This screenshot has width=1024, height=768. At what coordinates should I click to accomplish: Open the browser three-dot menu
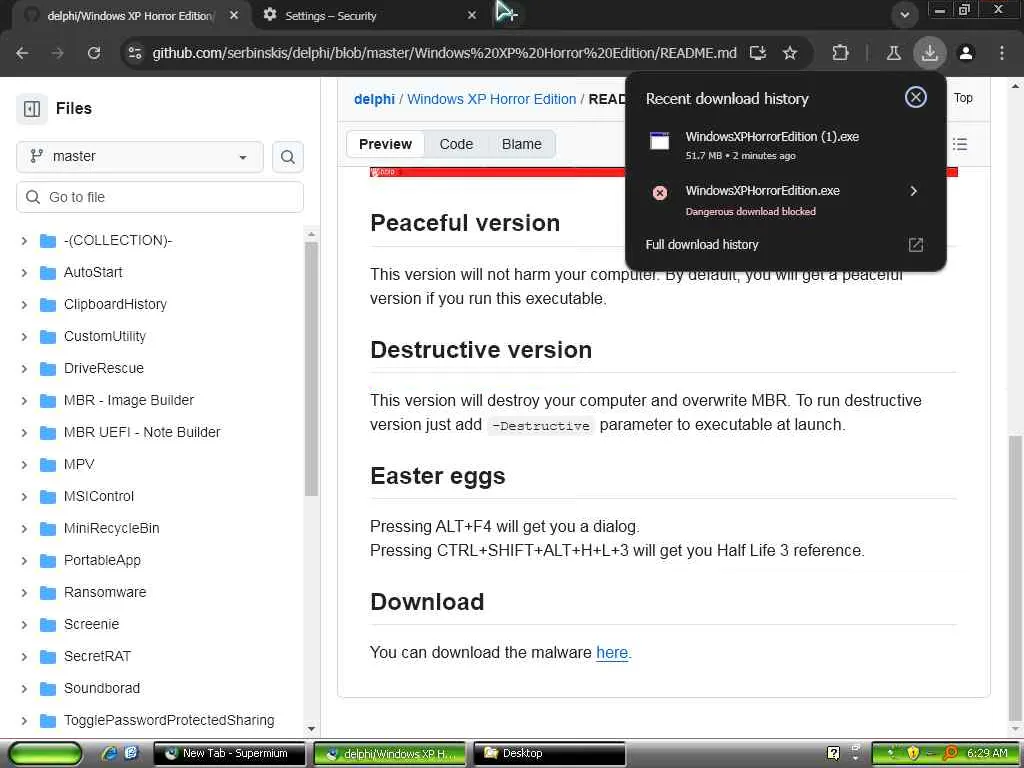1002,53
